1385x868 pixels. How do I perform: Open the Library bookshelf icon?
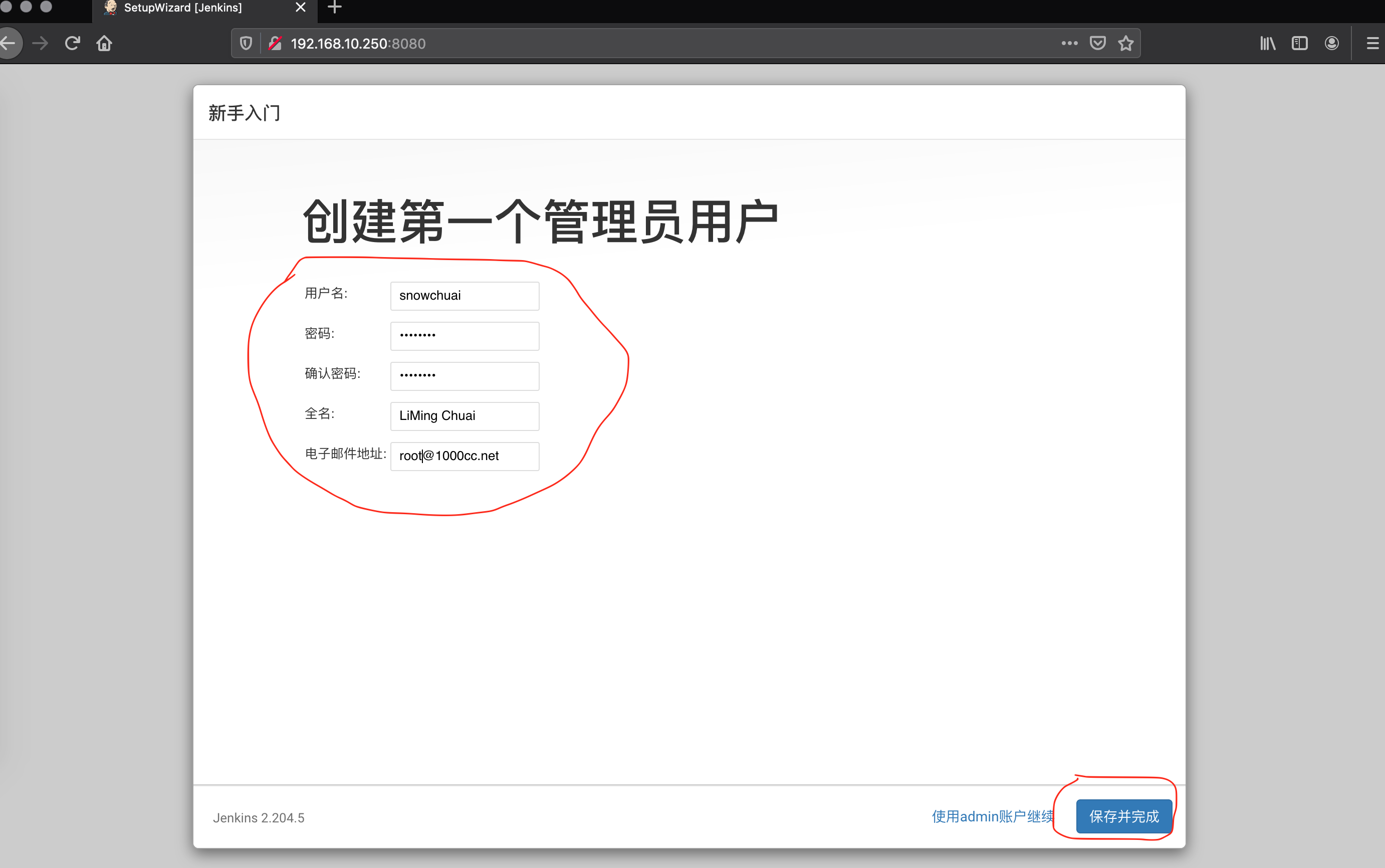pyautogui.click(x=1267, y=43)
